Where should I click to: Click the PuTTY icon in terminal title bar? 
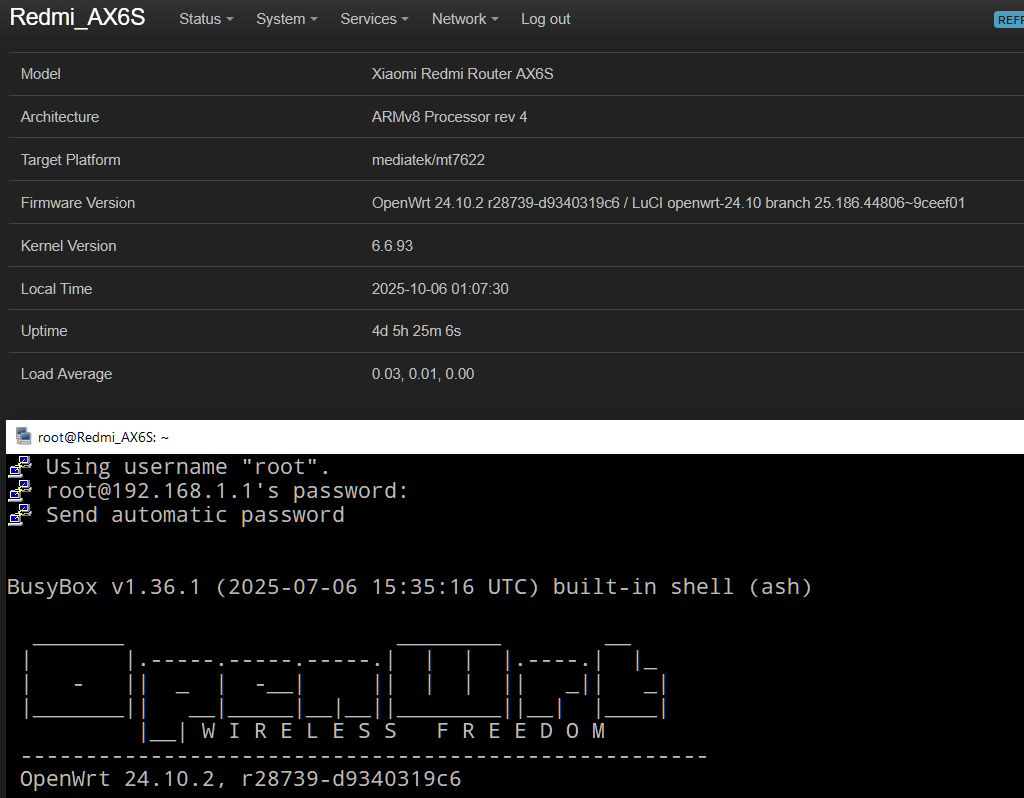coord(24,436)
